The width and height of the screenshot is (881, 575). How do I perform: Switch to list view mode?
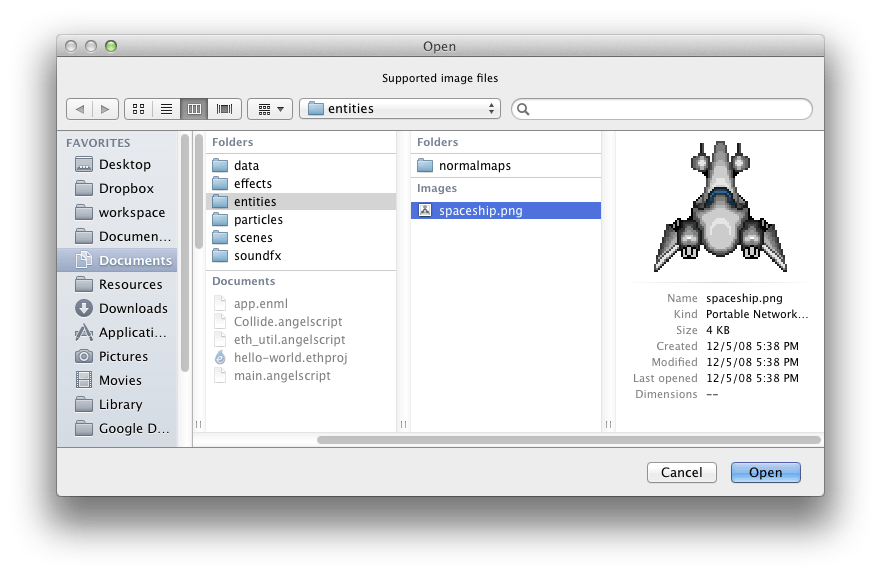pos(167,108)
